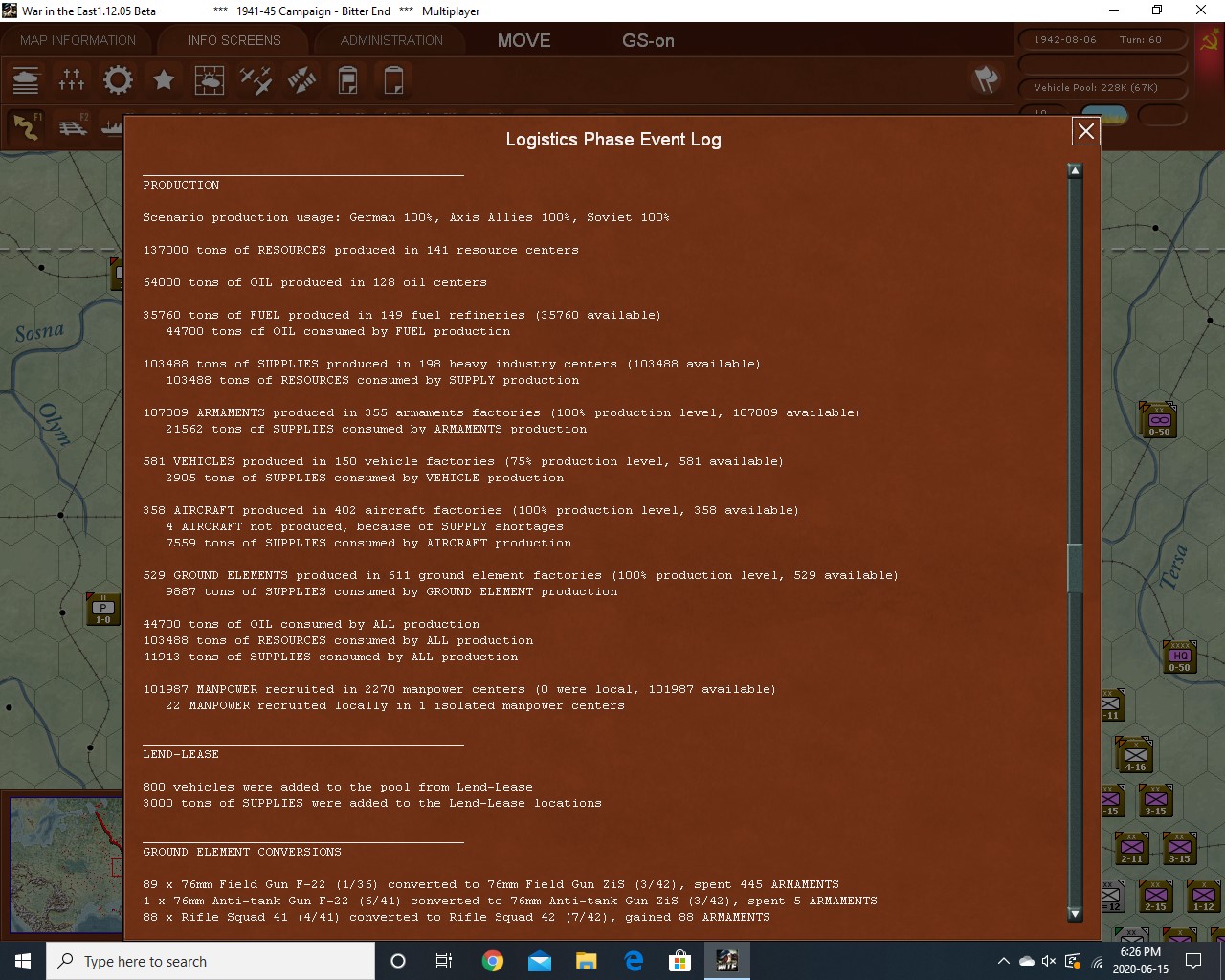The height and width of the screenshot is (980, 1225).
Task: Click the taskbar search box
Action: coord(211,961)
